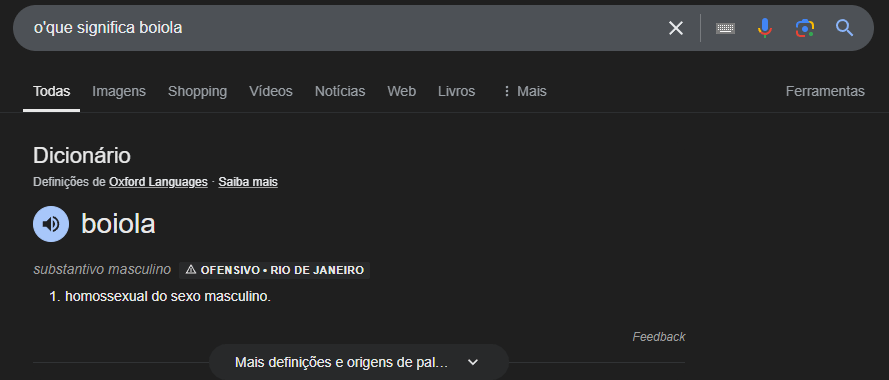Switch to the Shopping tab
This screenshot has width=889, height=380.
pos(197,91)
